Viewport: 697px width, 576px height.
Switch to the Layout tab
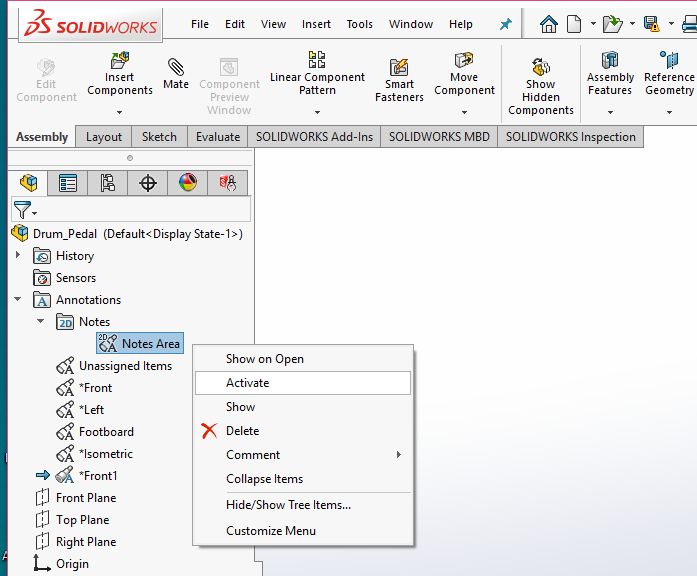pyautogui.click(x=104, y=137)
